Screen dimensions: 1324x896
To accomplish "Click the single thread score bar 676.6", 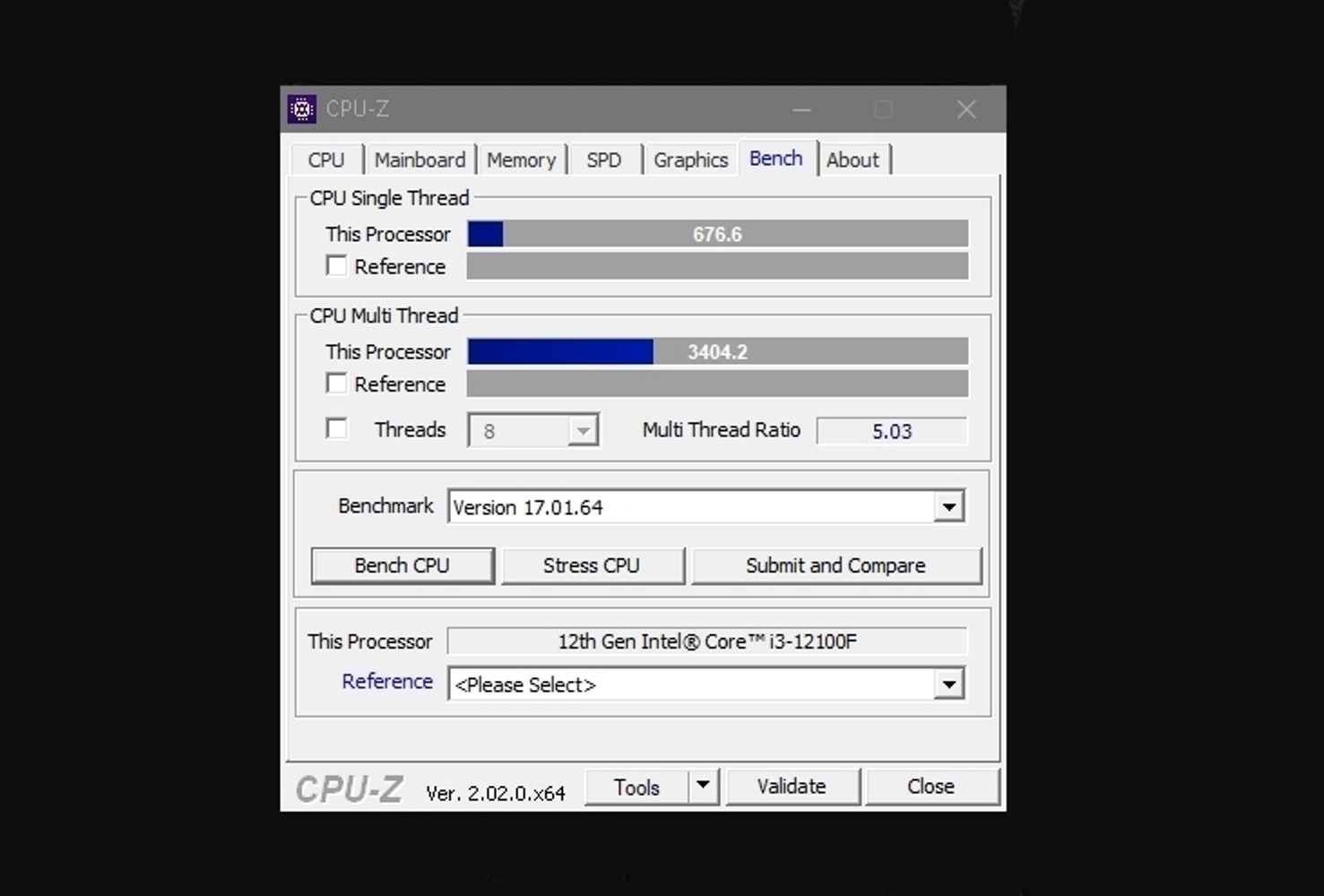I will click(717, 234).
